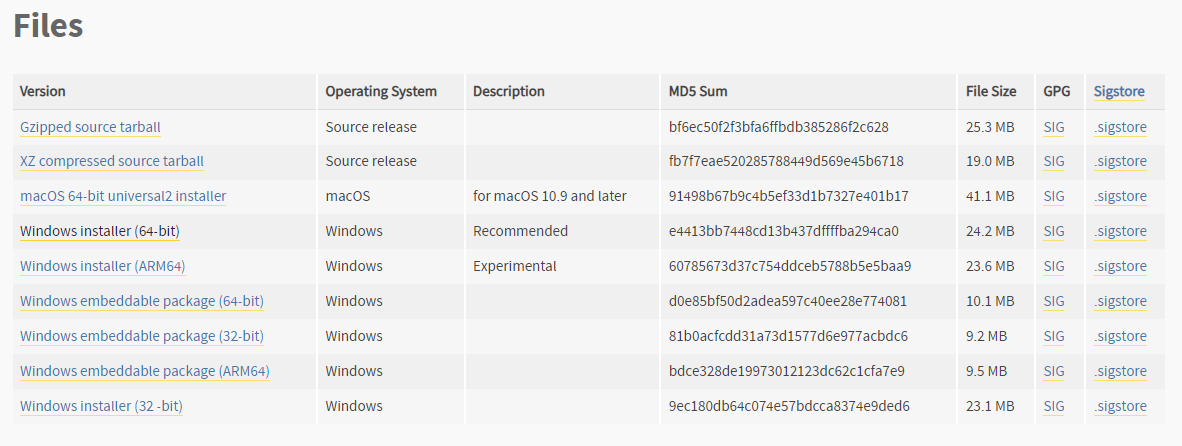Screen dimensions: 1182x446
Task: Open .sigstore for Windows embeddable package (64-bit)
Action: (x=1120, y=301)
